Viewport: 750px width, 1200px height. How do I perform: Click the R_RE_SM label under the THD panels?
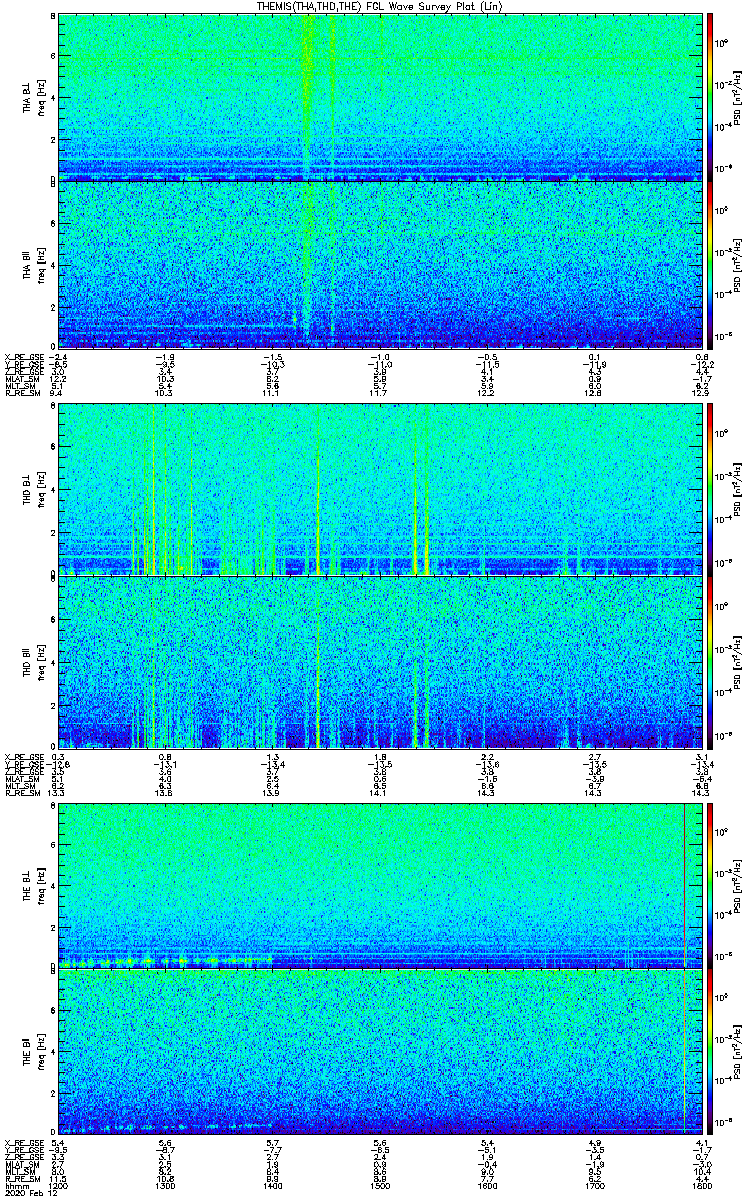19,792
